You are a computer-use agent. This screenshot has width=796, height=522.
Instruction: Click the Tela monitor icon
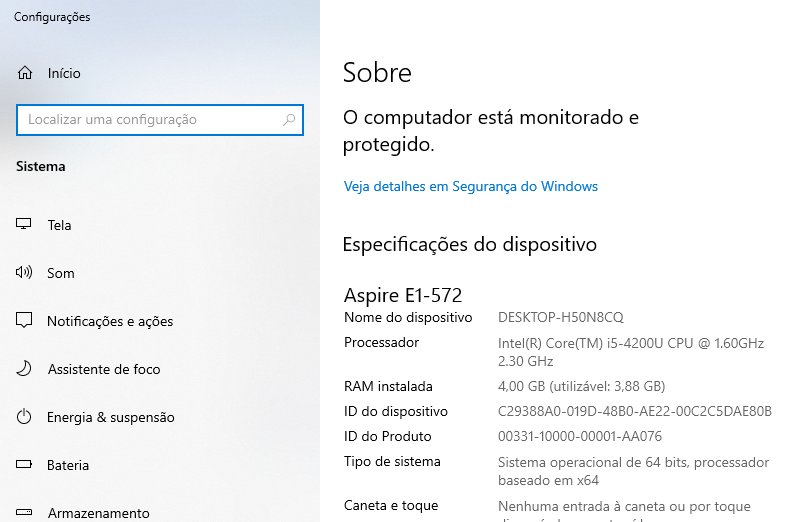point(23,224)
